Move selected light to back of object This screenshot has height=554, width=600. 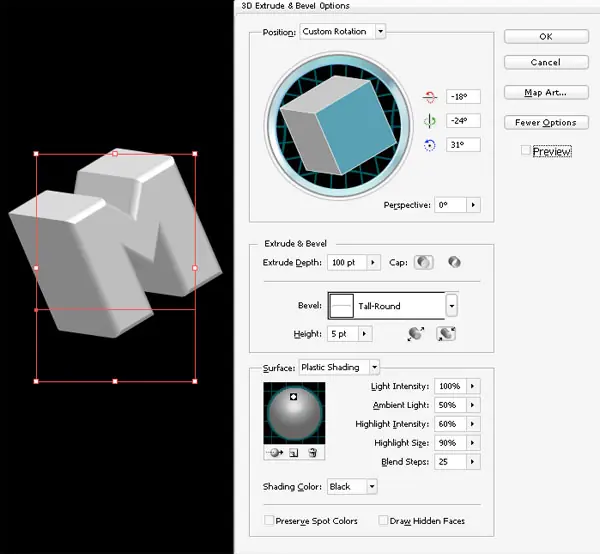(275, 453)
